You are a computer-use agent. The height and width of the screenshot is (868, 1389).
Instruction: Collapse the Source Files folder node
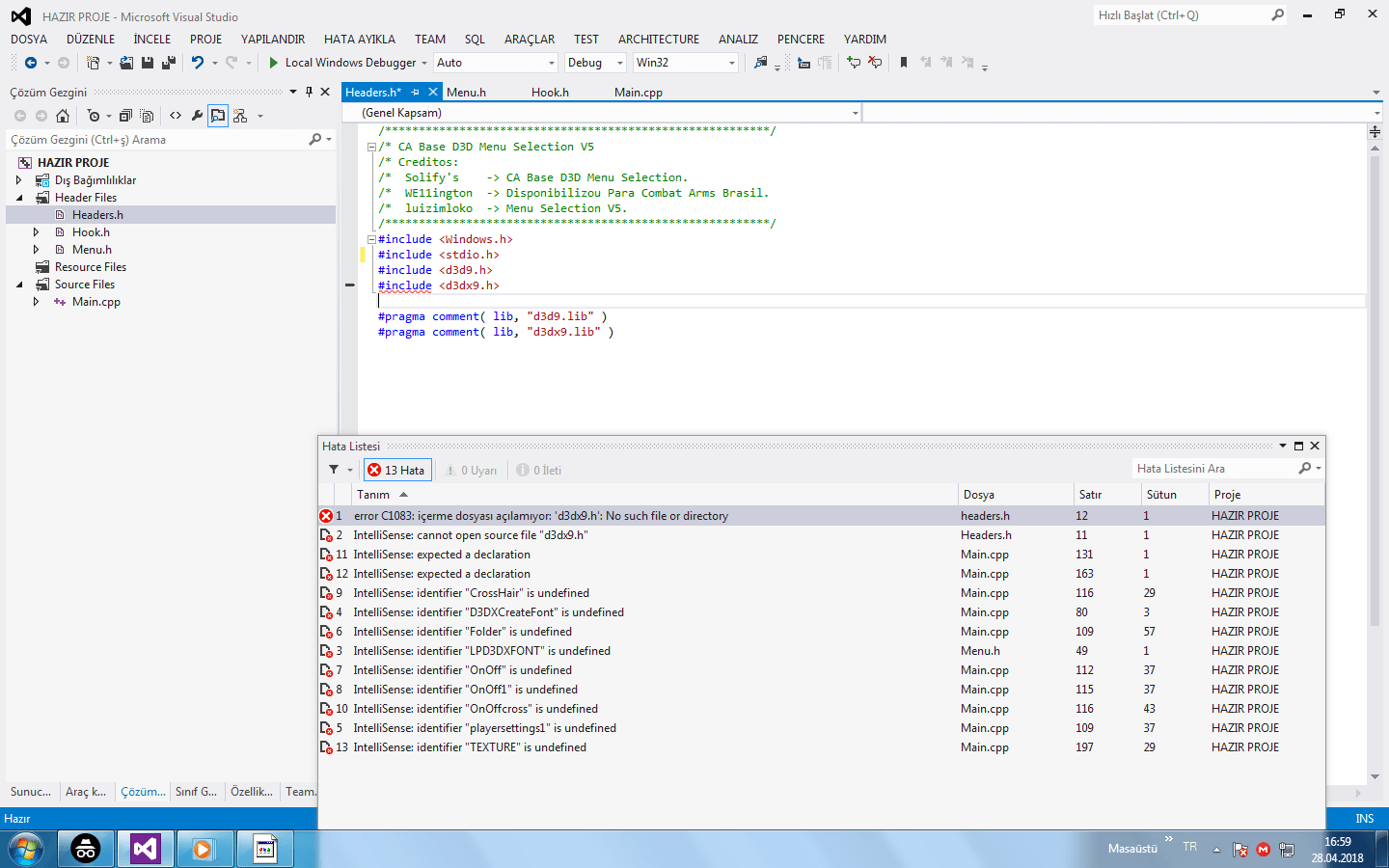click(x=19, y=285)
